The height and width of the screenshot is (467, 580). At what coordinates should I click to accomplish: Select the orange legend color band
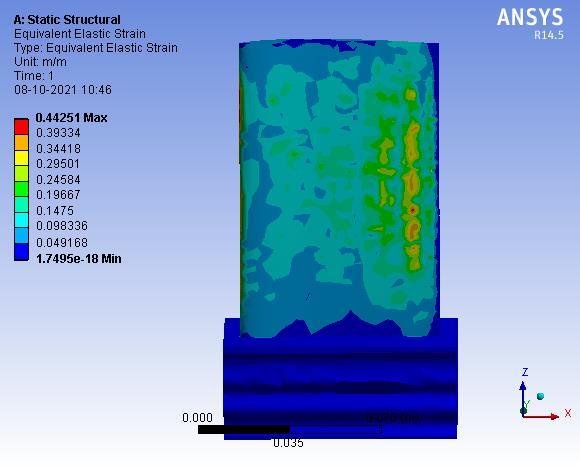tap(21, 142)
